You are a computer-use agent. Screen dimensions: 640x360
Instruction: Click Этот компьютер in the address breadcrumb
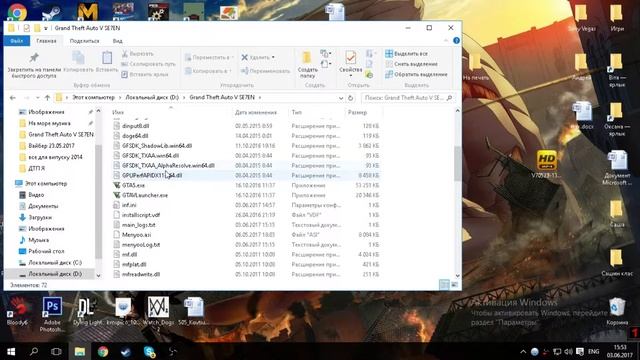[x=93, y=98]
